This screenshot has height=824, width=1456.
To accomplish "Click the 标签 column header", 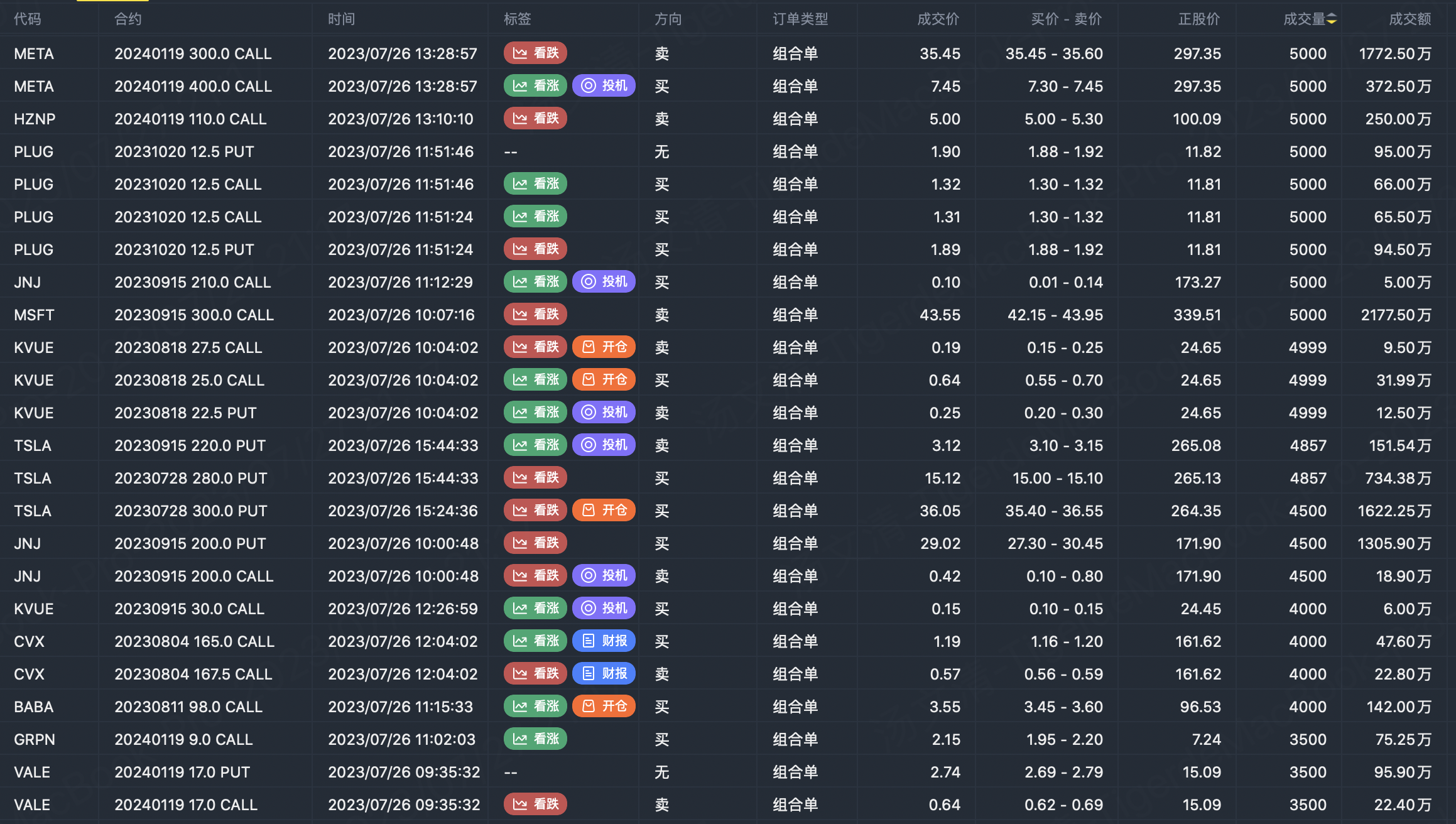I will [x=518, y=19].
